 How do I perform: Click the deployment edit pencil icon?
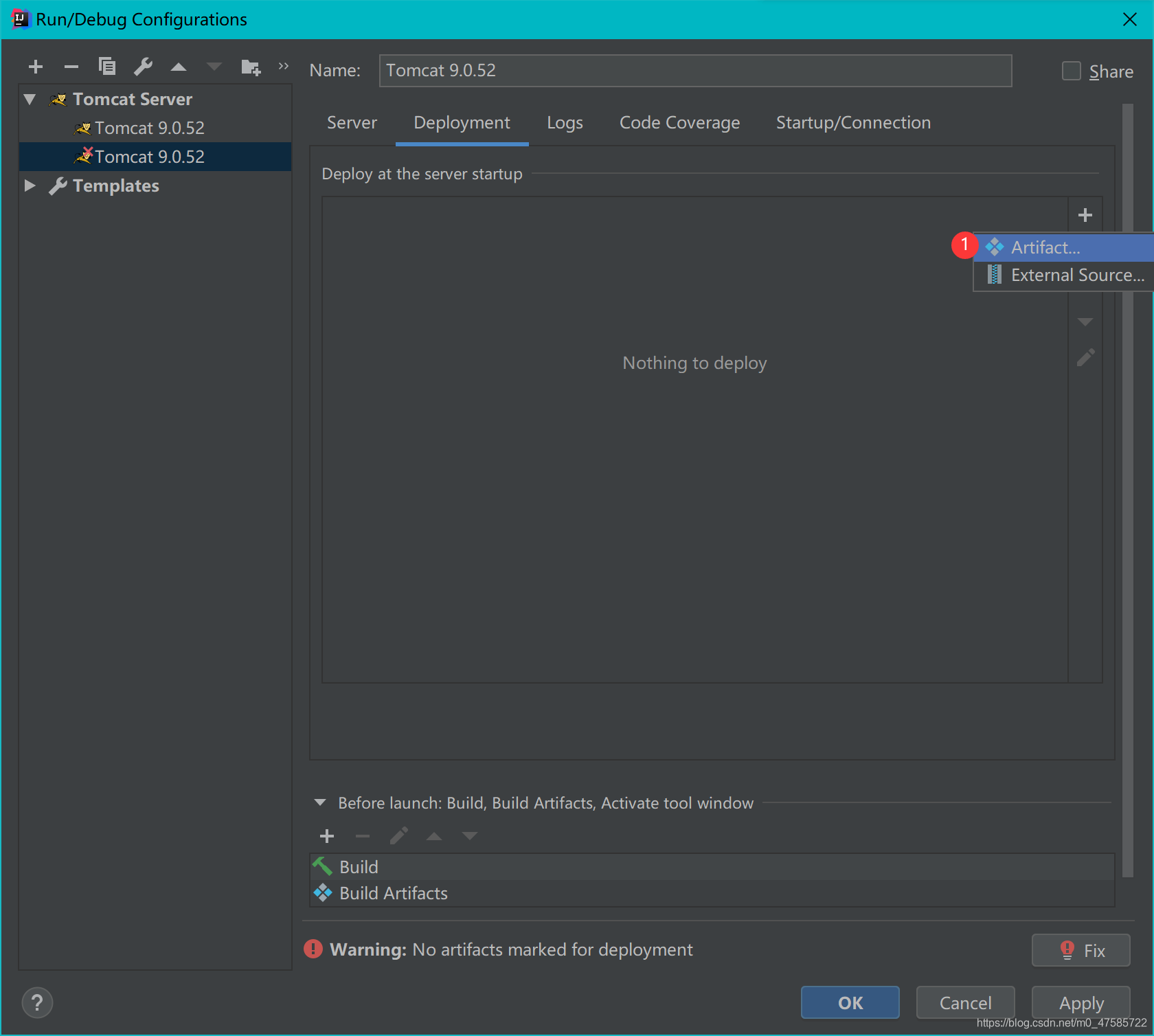(x=1085, y=357)
